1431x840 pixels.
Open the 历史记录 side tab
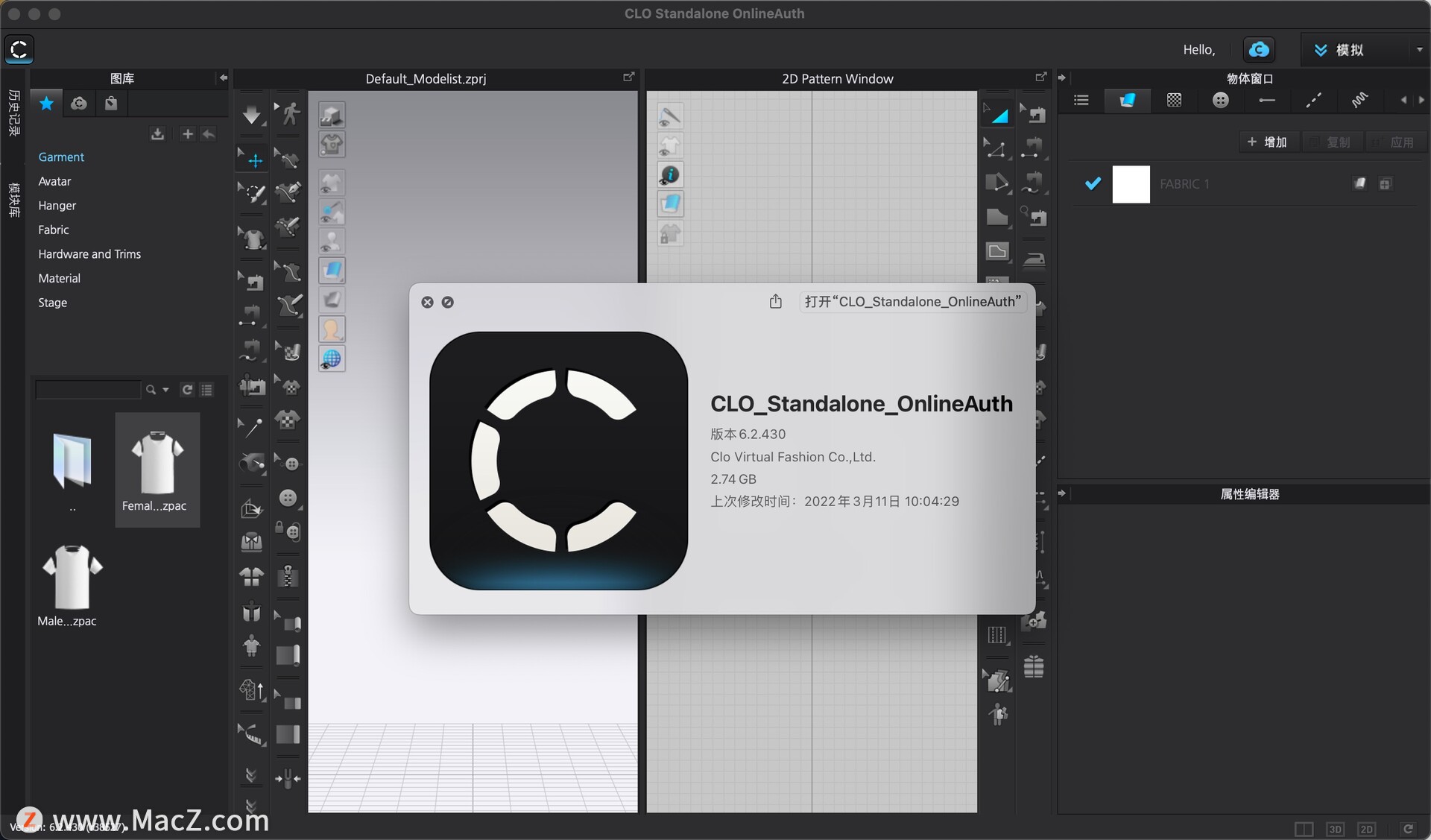tap(13, 113)
